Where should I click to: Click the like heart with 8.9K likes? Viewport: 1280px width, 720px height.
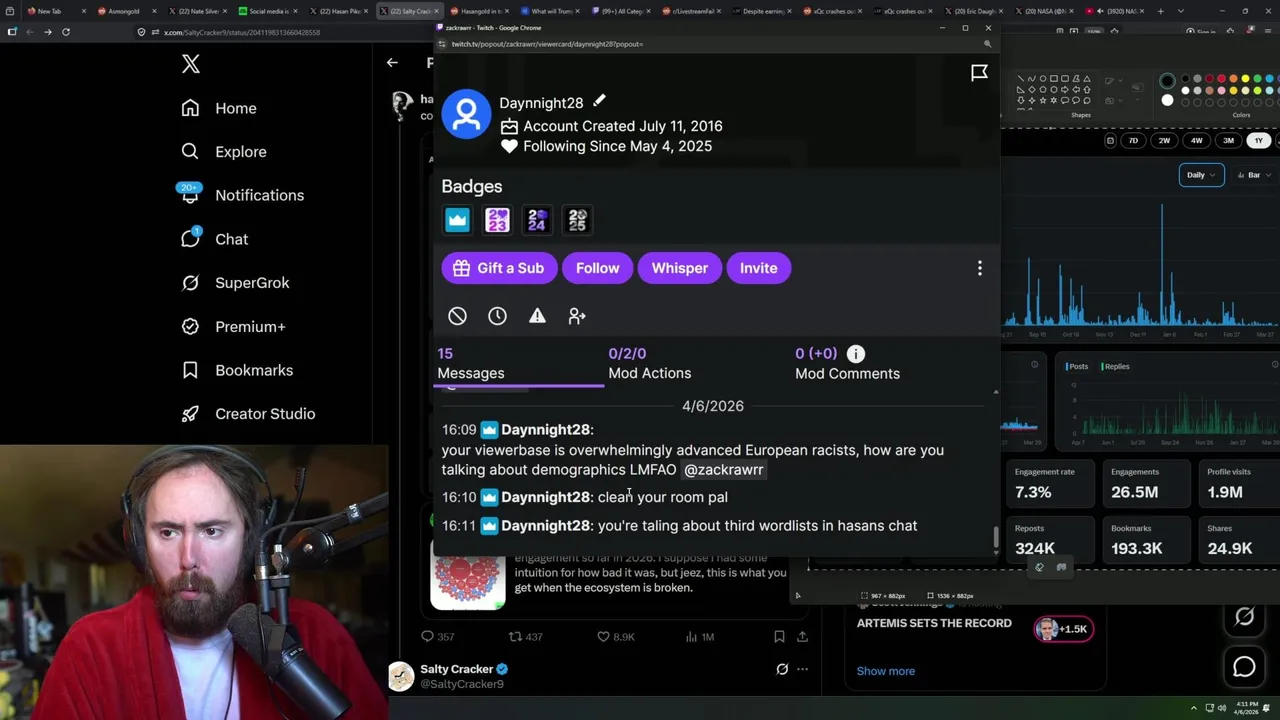tap(603, 637)
